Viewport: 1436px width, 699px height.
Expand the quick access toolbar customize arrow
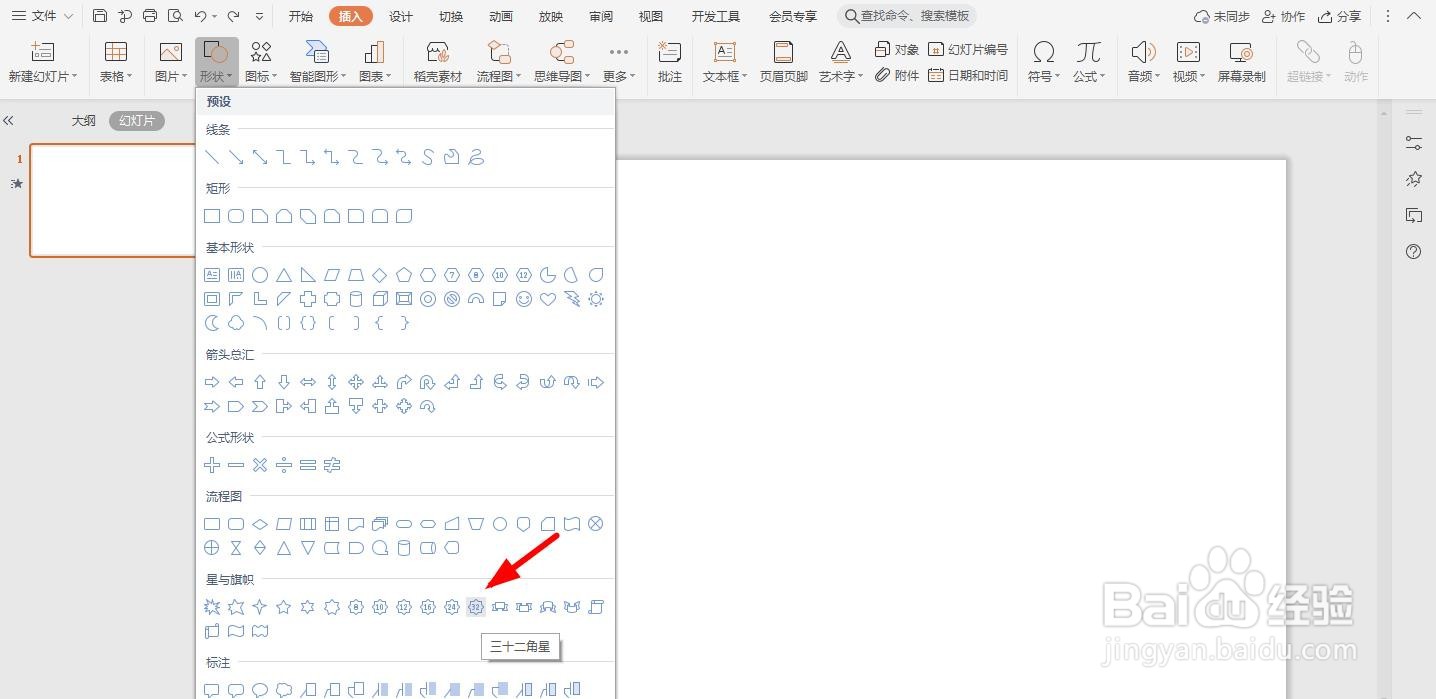pos(260,17)
